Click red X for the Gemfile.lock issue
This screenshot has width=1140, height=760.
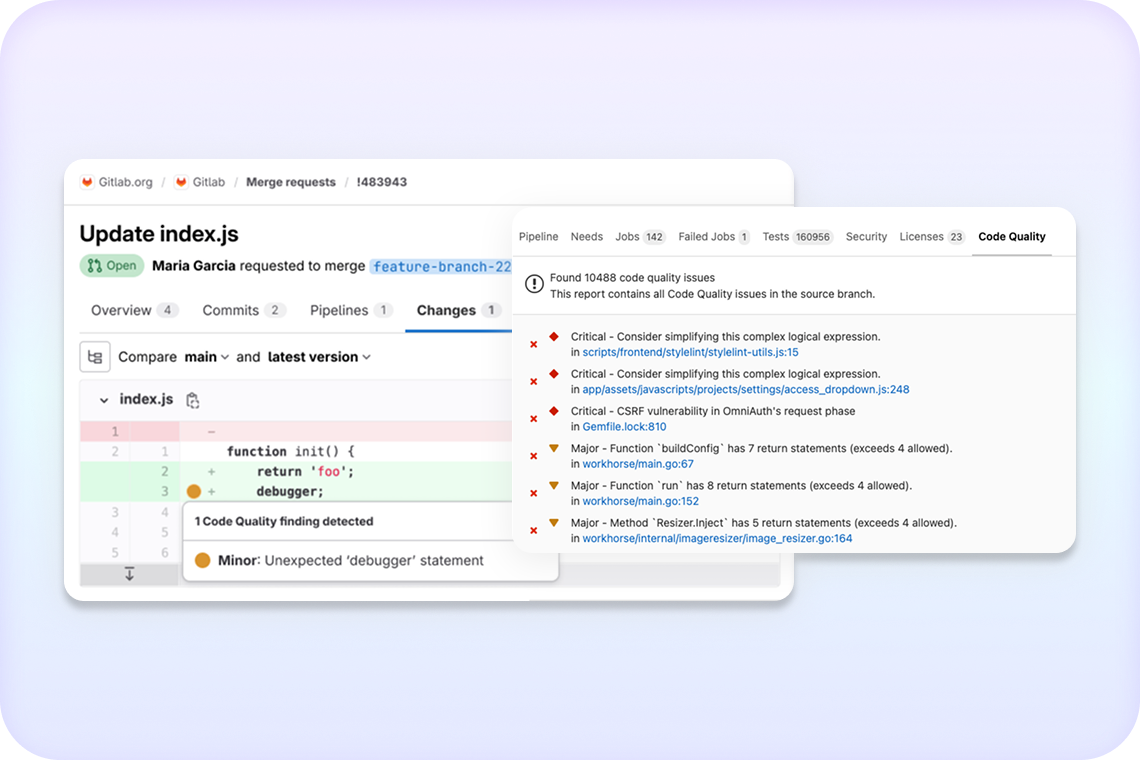534,419
